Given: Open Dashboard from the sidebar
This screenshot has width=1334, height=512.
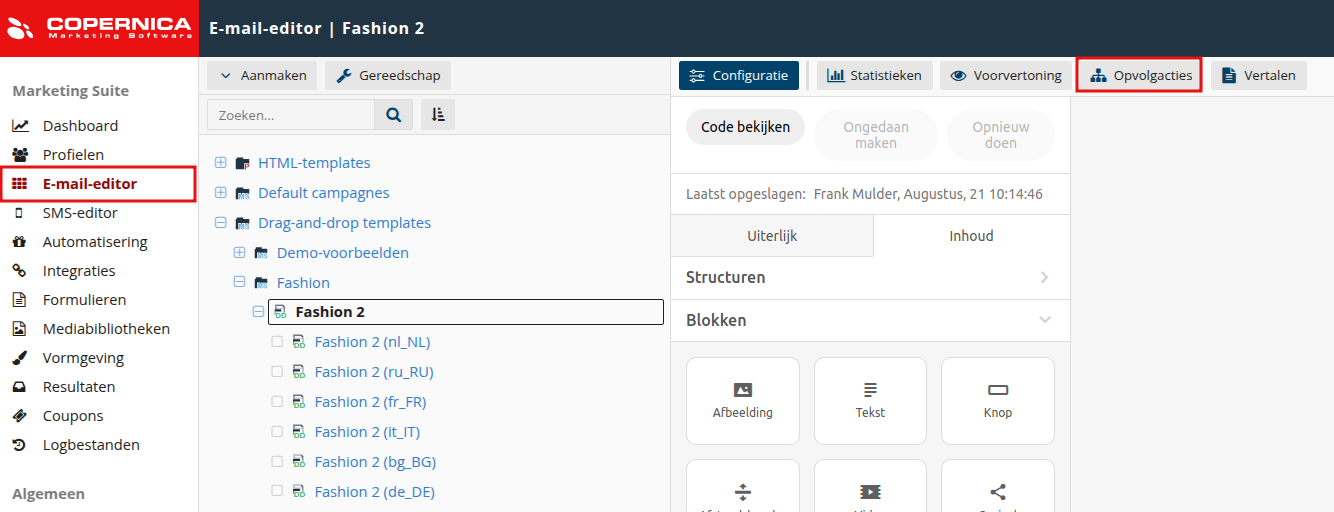Looking at the screenshot, I should pyautogui.click(x=80, y=126).
